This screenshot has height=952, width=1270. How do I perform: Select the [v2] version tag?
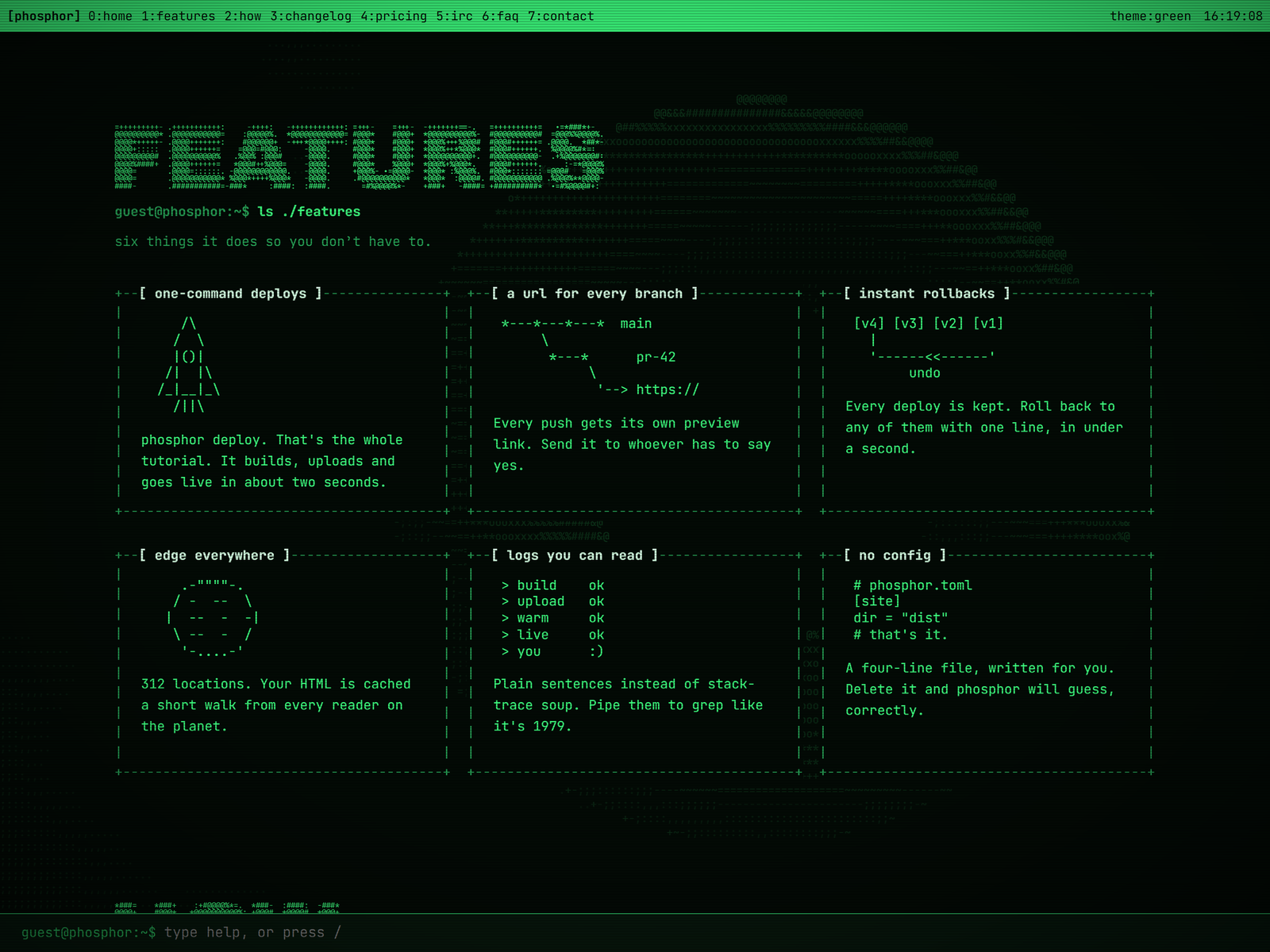point(949,323)
